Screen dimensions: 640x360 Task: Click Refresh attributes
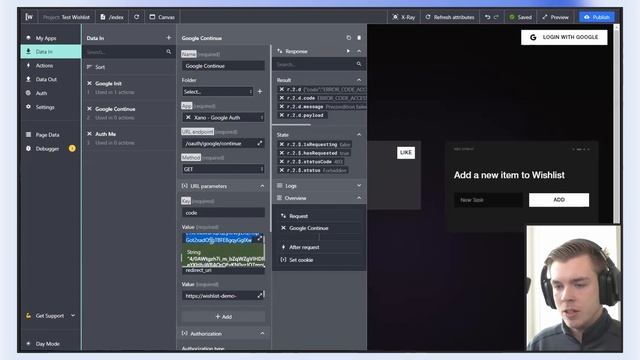click(450, 17)
